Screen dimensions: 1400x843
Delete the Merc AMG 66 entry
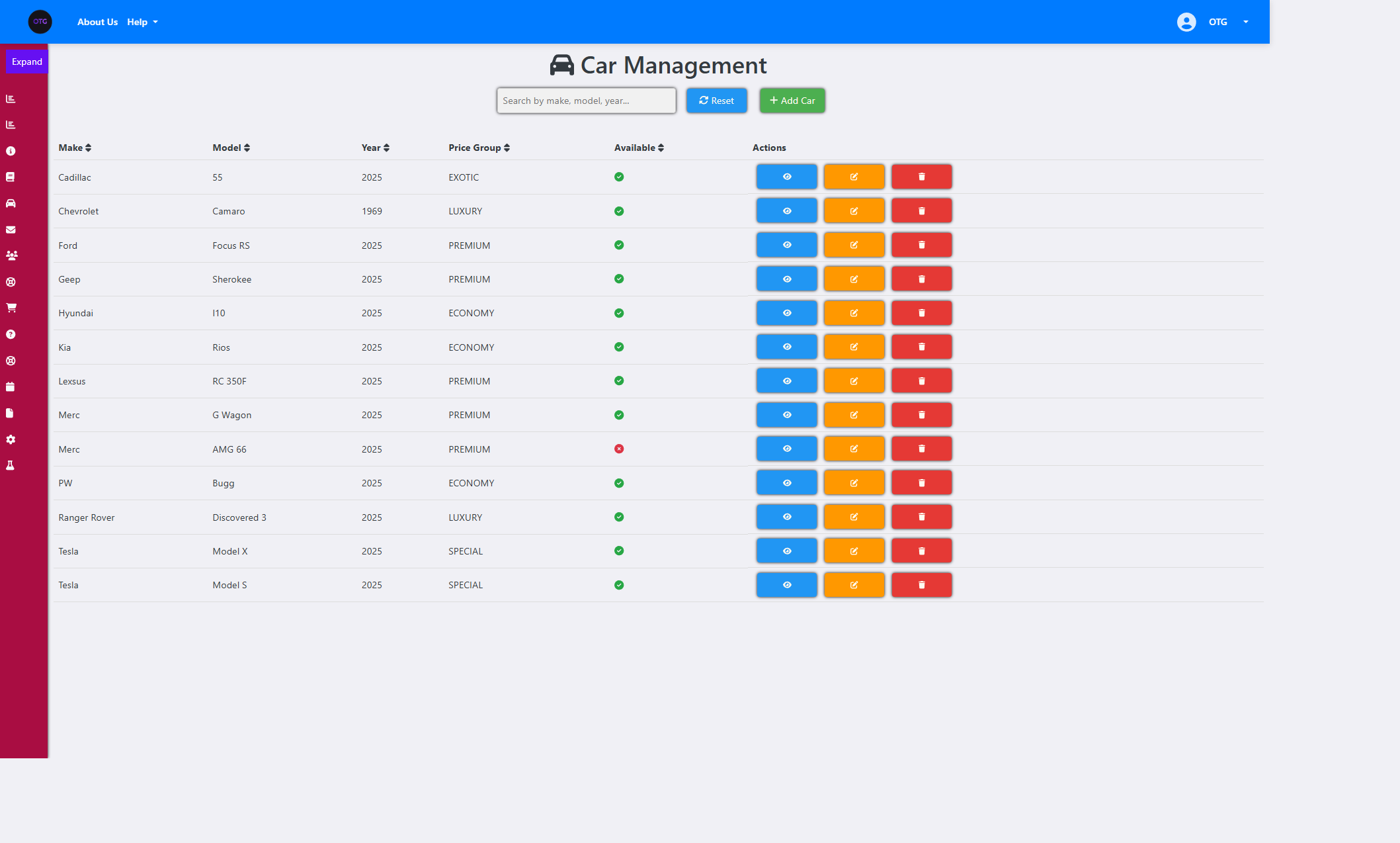(921, 449)
